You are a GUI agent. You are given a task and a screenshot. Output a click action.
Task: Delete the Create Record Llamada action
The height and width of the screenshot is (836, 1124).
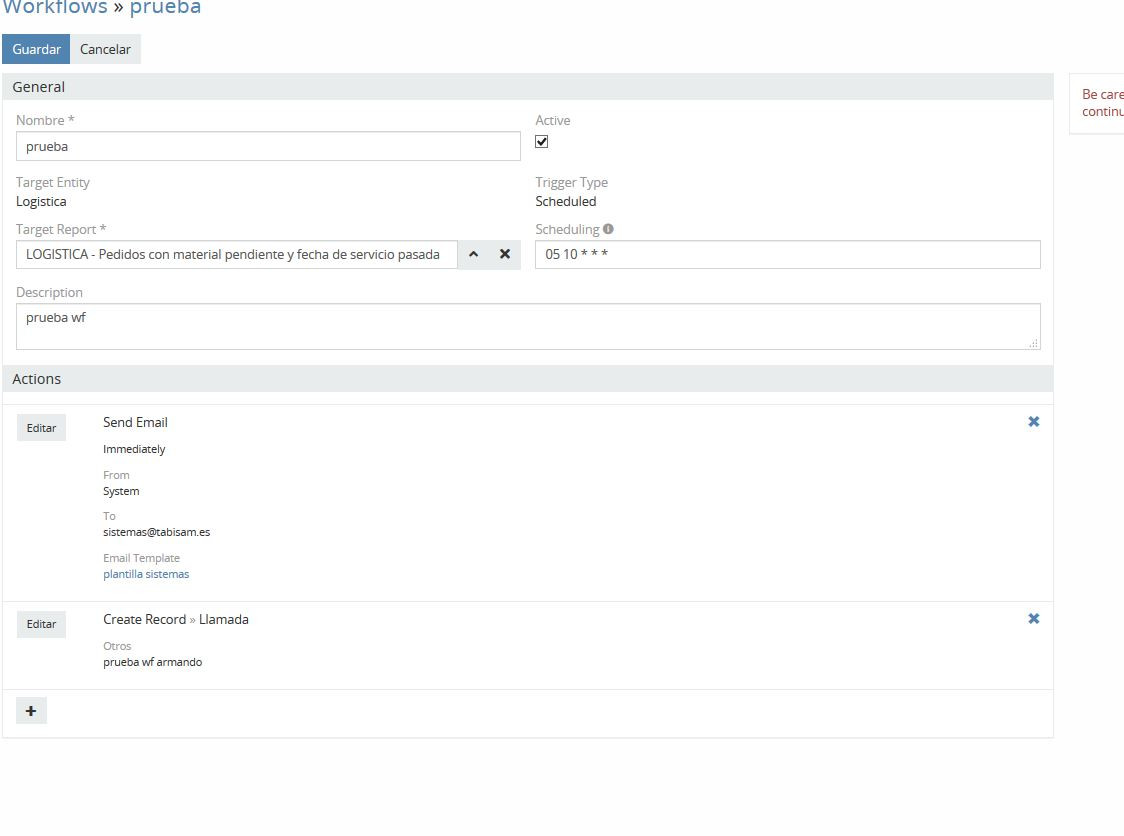click(1033, 619)
